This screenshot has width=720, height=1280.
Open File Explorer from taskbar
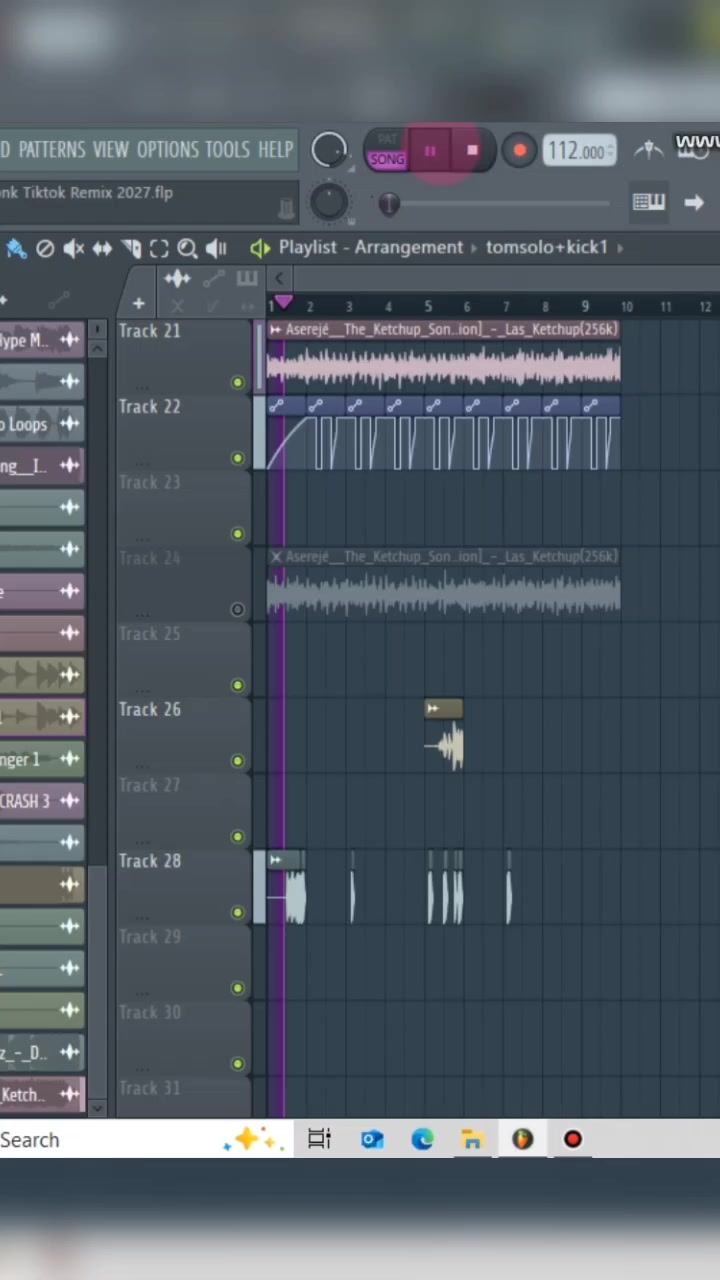coord(472,1139)
